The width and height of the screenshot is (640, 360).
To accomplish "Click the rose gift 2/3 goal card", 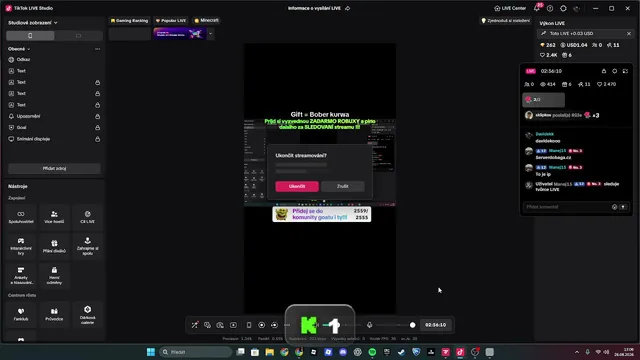I will pos(544,100).
